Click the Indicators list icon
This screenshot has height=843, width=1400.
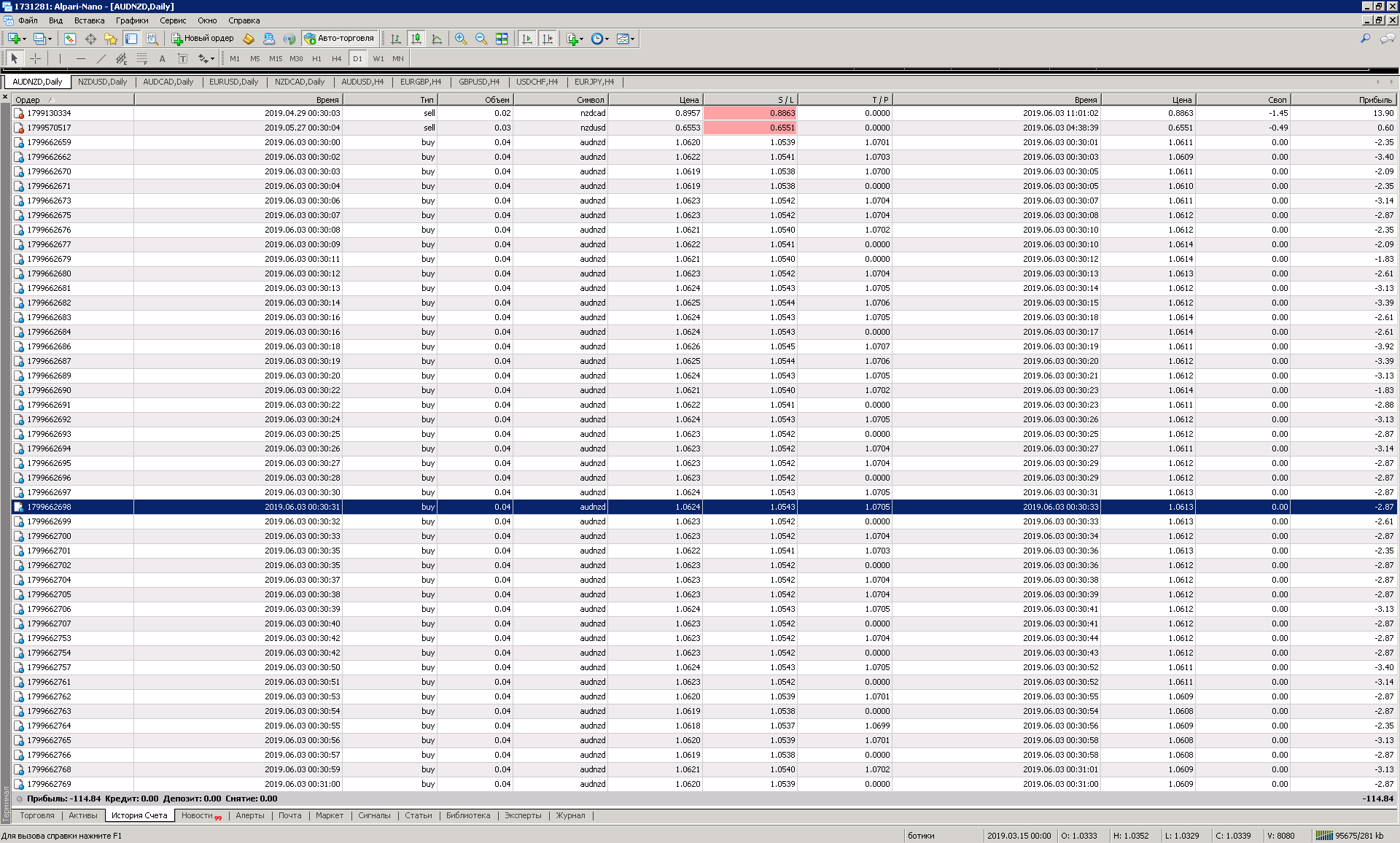[x=572, y=39]
